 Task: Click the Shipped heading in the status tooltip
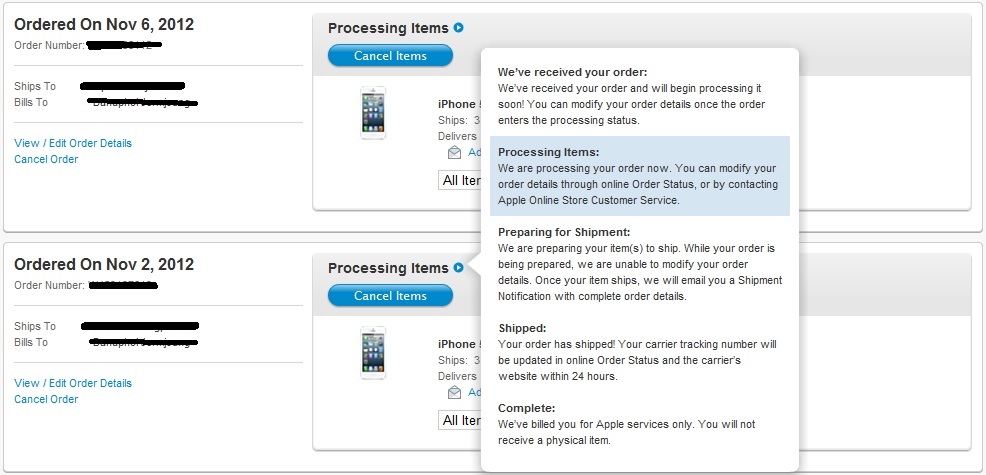pos(522,328)
